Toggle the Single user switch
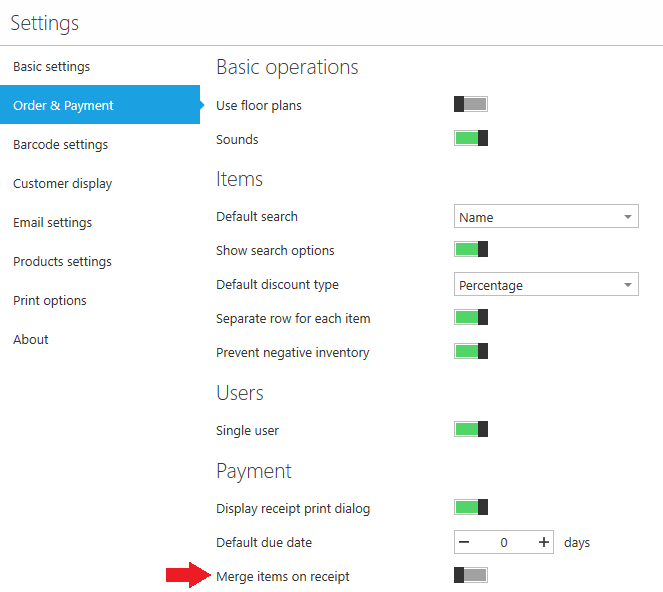 [470, 430]
